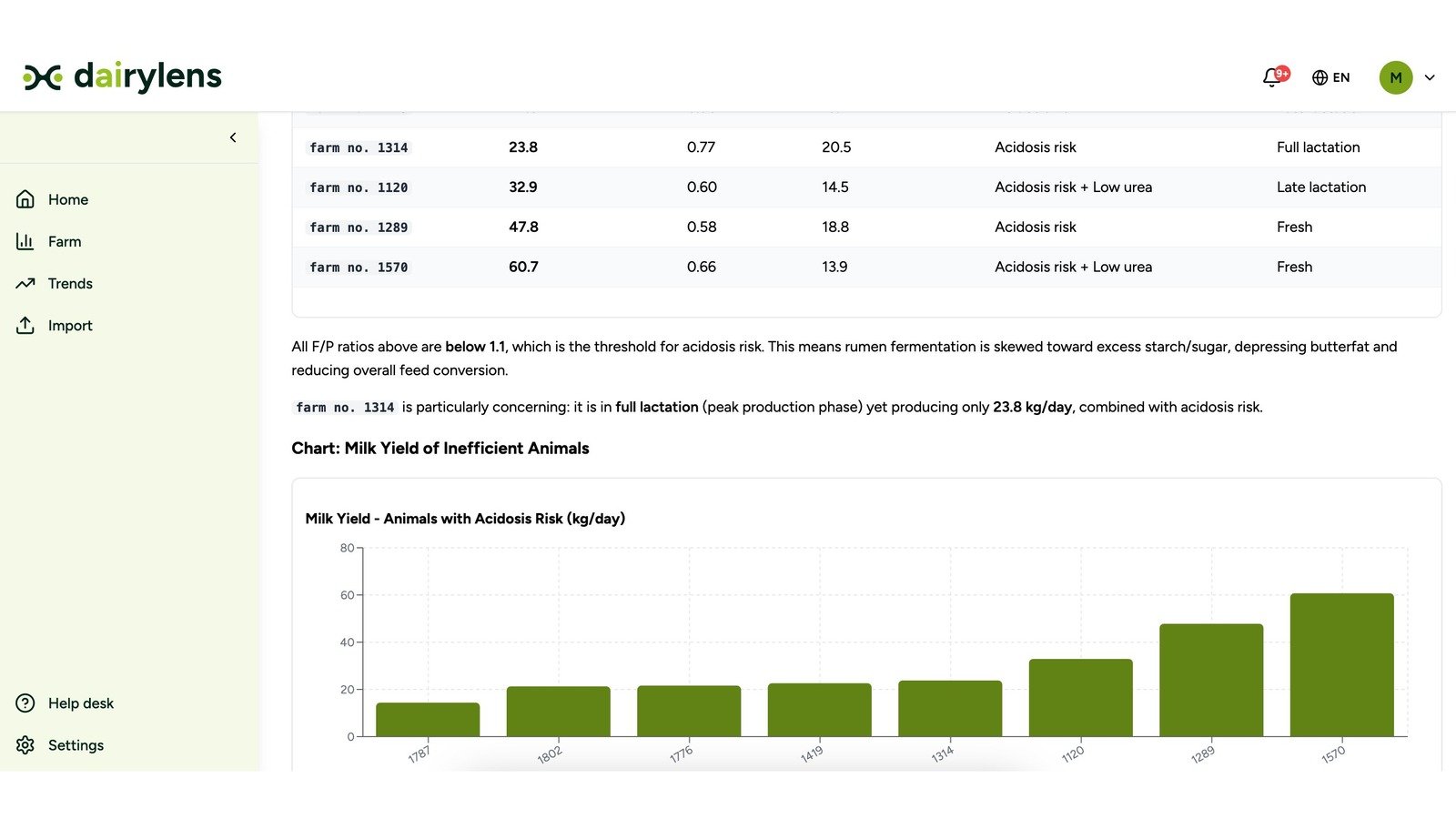Viewport: 1456px width, 819px height.
Task: Open the Settings link
Action: 76,745
